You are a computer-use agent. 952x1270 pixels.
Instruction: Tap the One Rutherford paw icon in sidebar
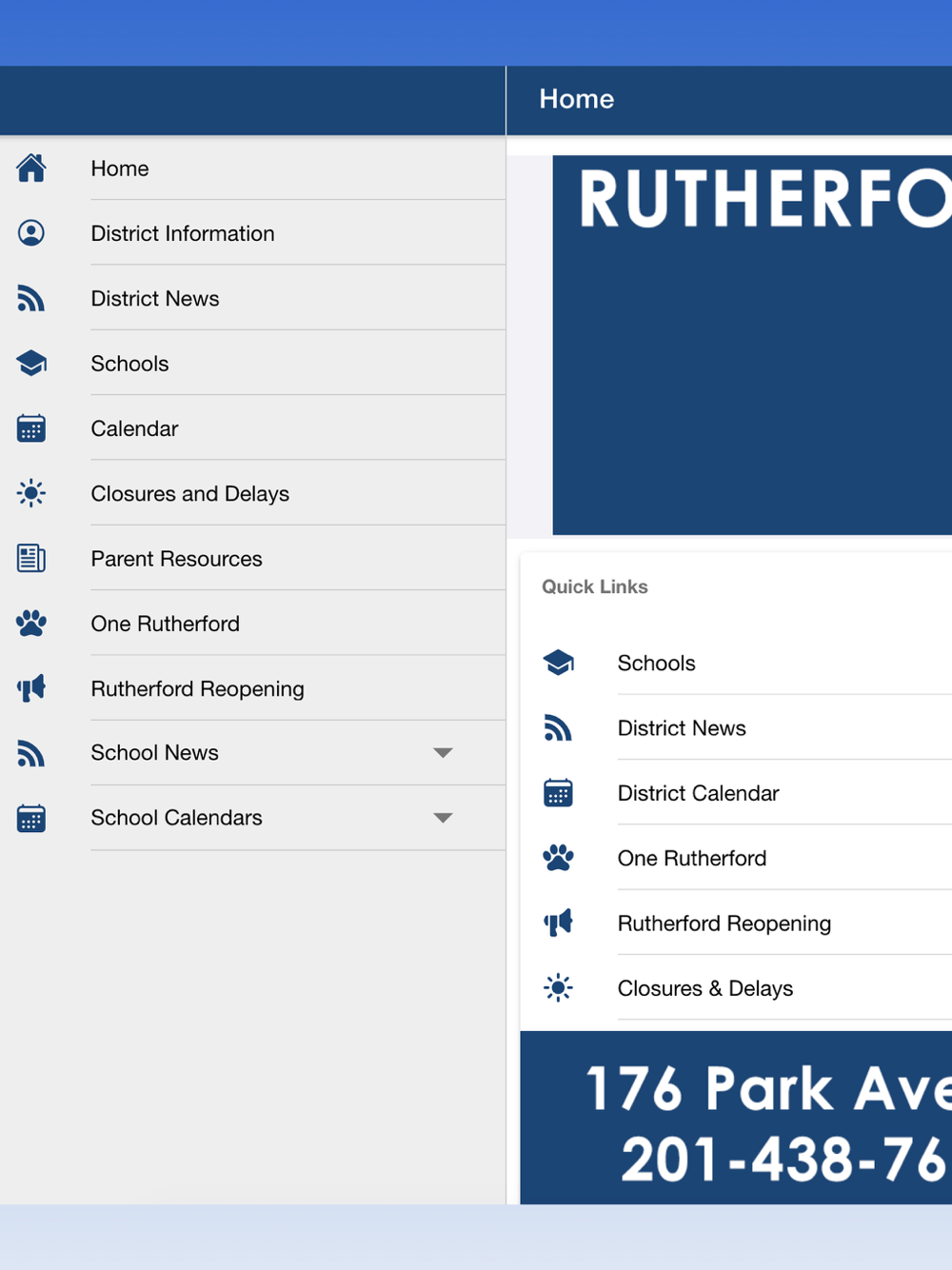tap(31, 624)
